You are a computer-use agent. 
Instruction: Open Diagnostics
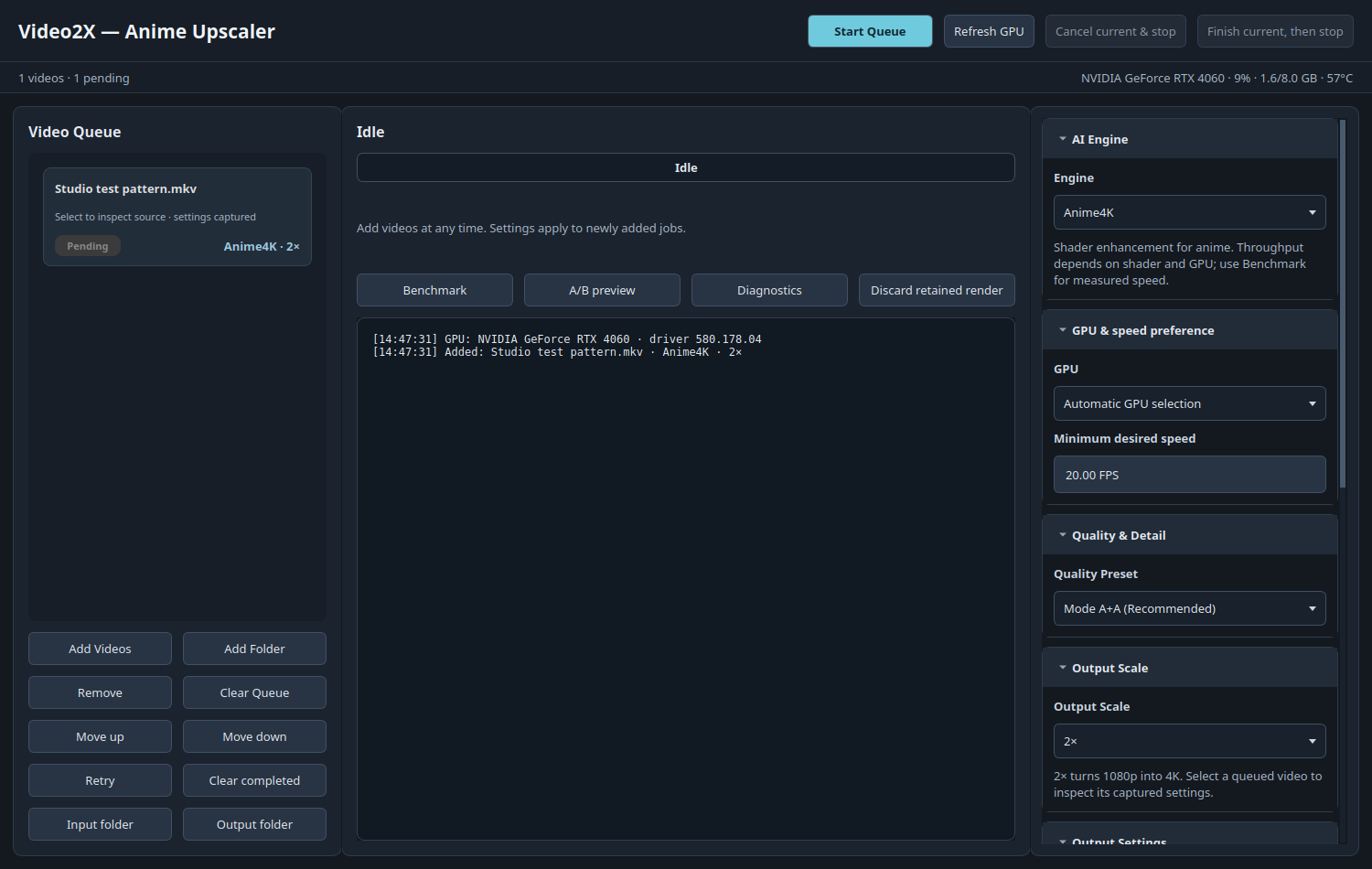pyautogui.click(x=769, y=290)
